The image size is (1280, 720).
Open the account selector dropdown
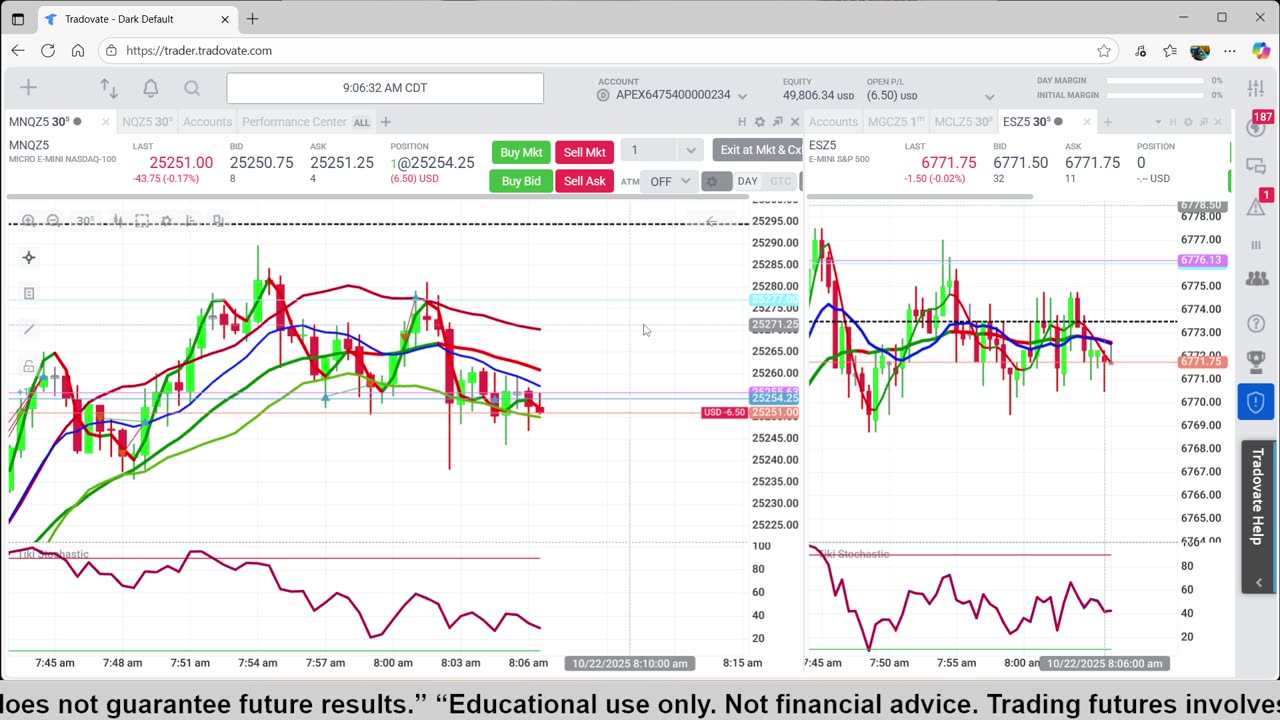coord(742,96)
